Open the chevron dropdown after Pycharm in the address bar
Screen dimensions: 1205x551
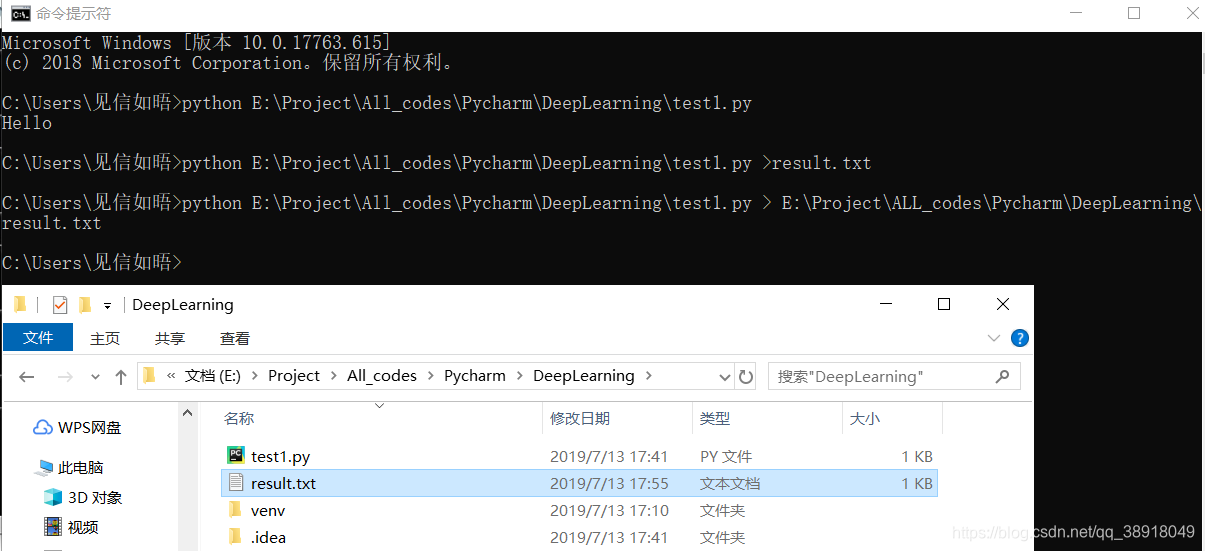click(x=519, y=376)
